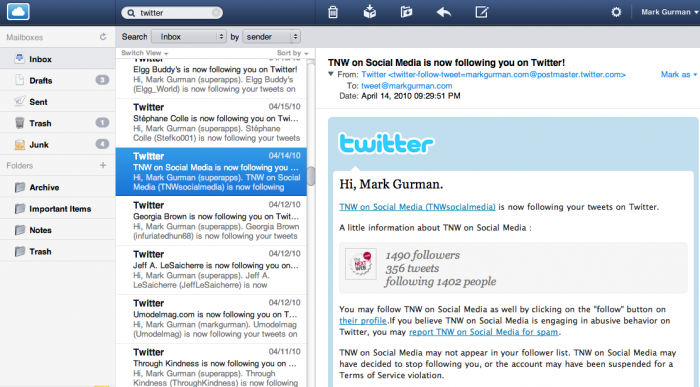Open settings via the gear icon
The image size is (700, 387).
point(616,12)
